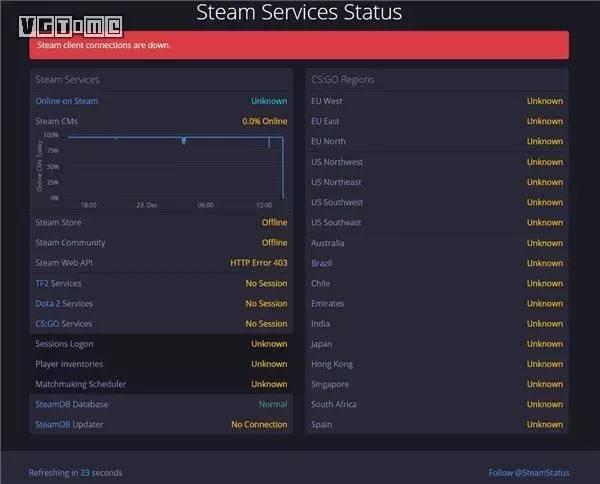Click the South Africa region label
Image resolution: width=600 pixels, height=484 pixels.
(x=334, y=404)
